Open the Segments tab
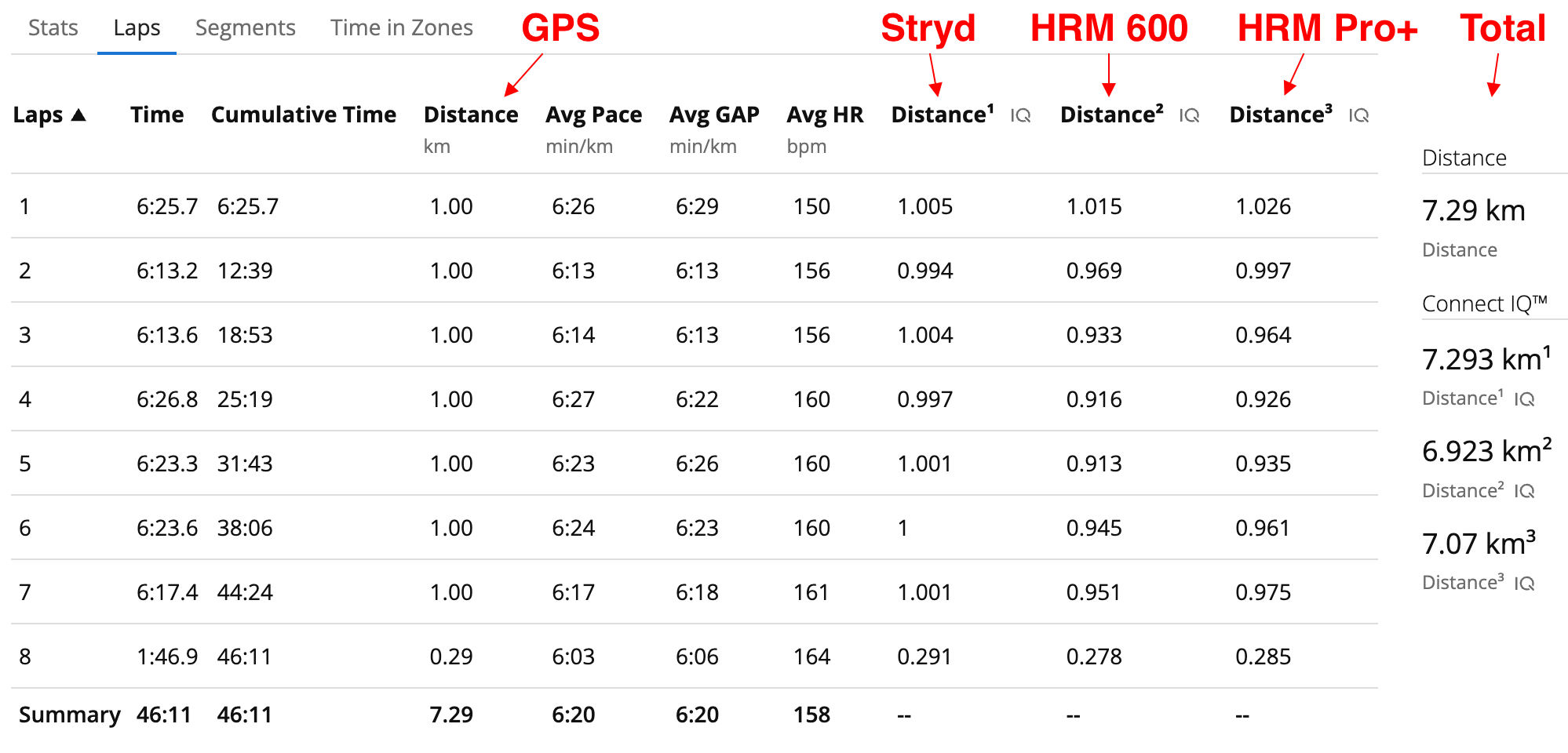 [245, 27]
